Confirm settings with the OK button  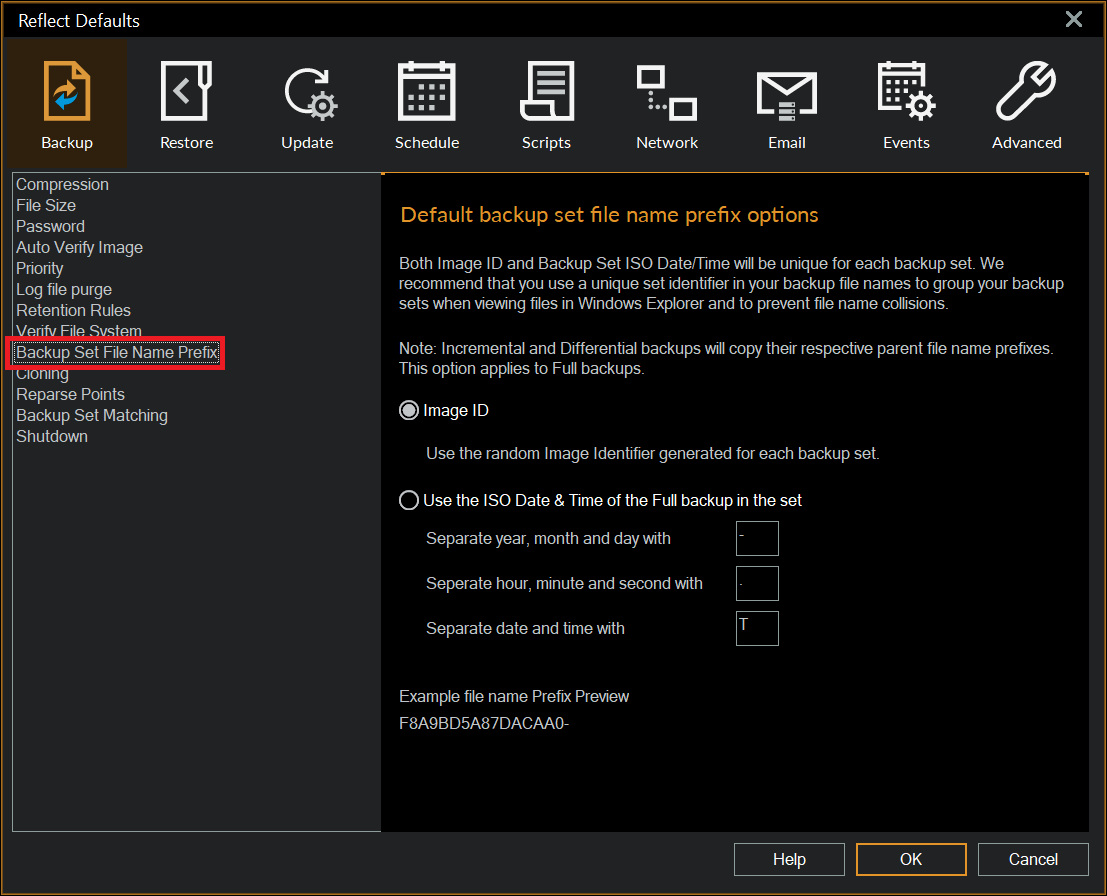[910, 859]
